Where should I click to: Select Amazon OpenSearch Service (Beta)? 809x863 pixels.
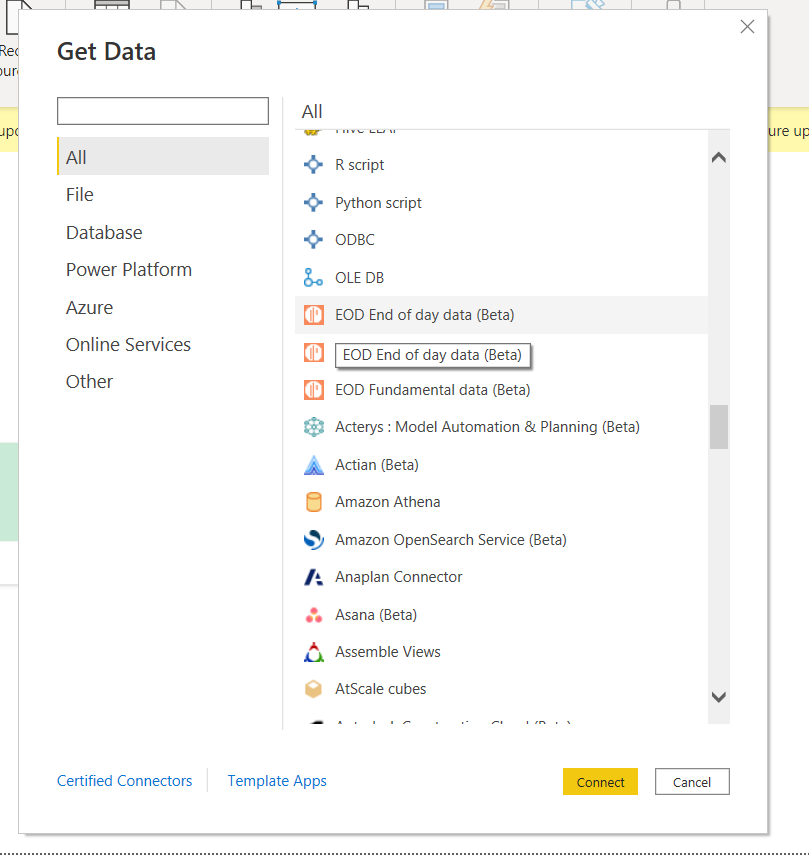pos(501,540)
